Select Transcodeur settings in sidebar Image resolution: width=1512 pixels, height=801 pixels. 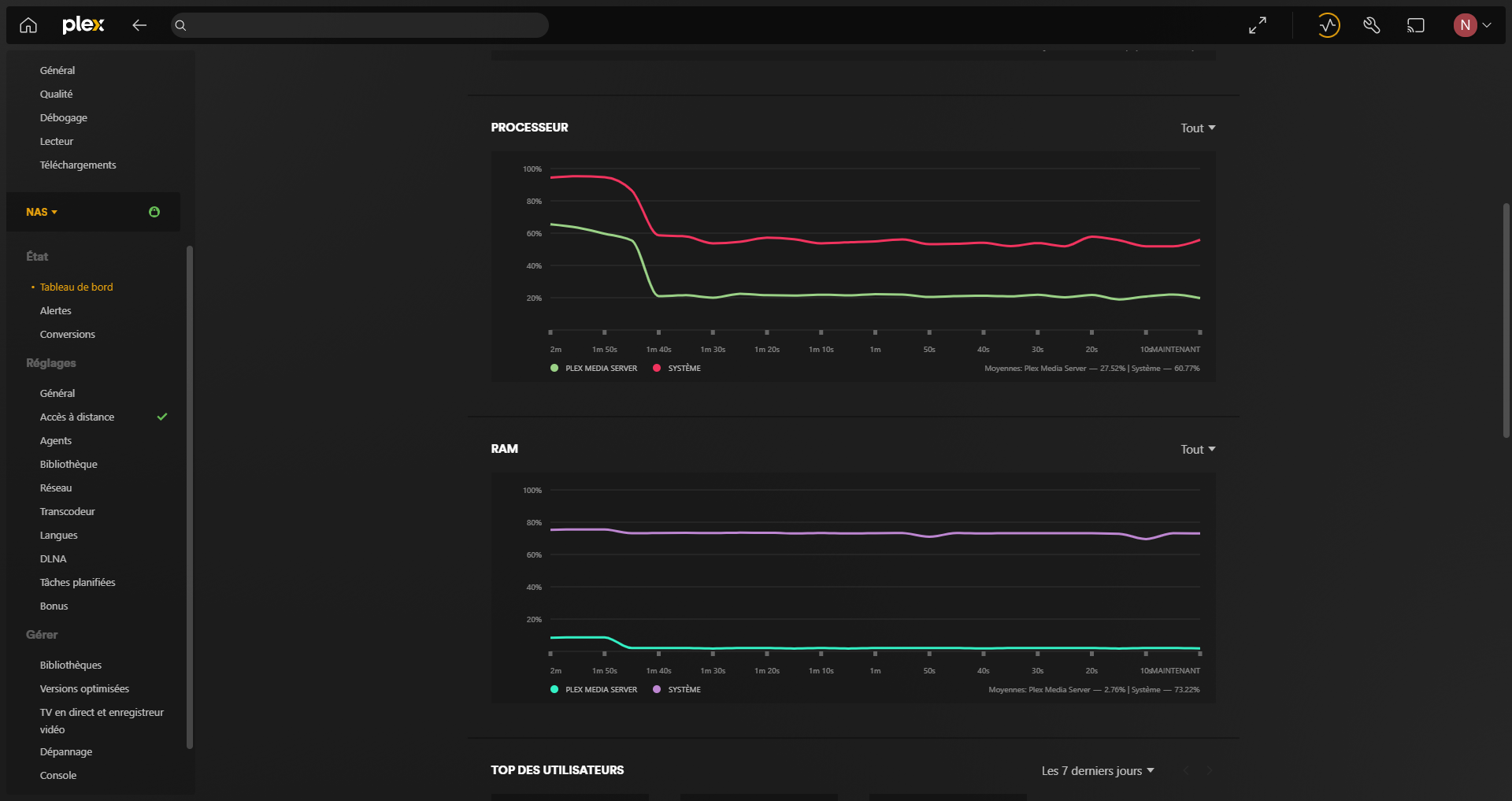(68, 512)
